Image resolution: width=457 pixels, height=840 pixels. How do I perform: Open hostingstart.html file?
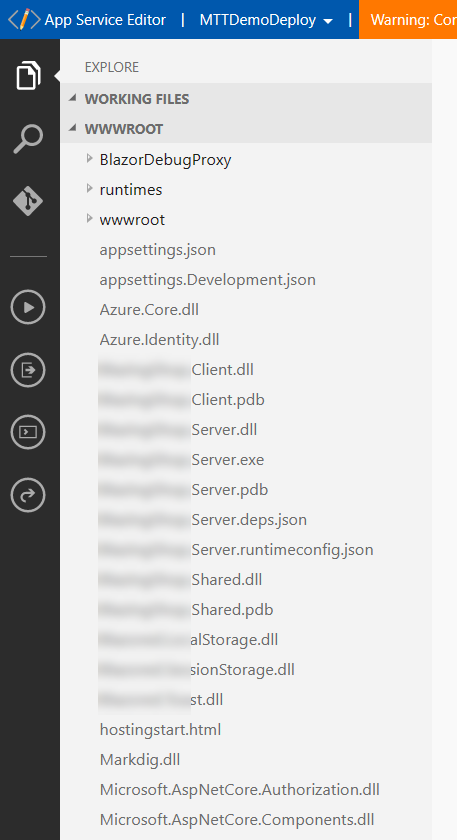click(x=160, y=730)
